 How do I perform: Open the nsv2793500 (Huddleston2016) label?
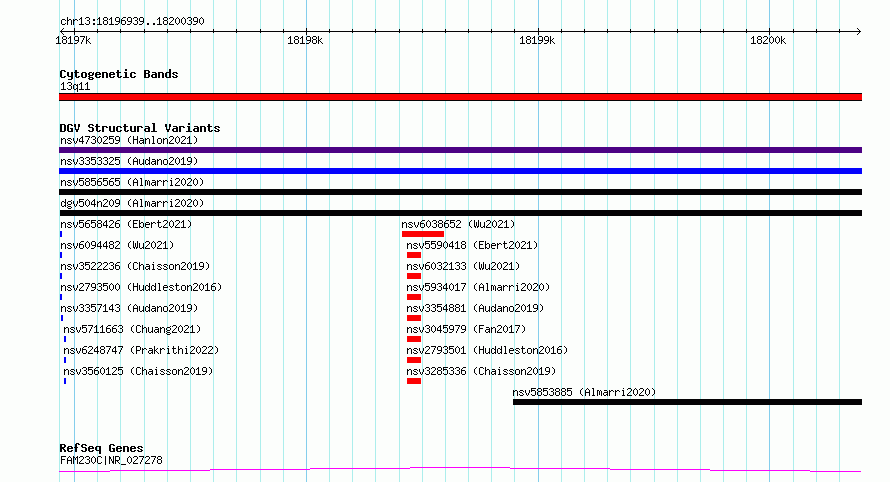click(141, 287)
